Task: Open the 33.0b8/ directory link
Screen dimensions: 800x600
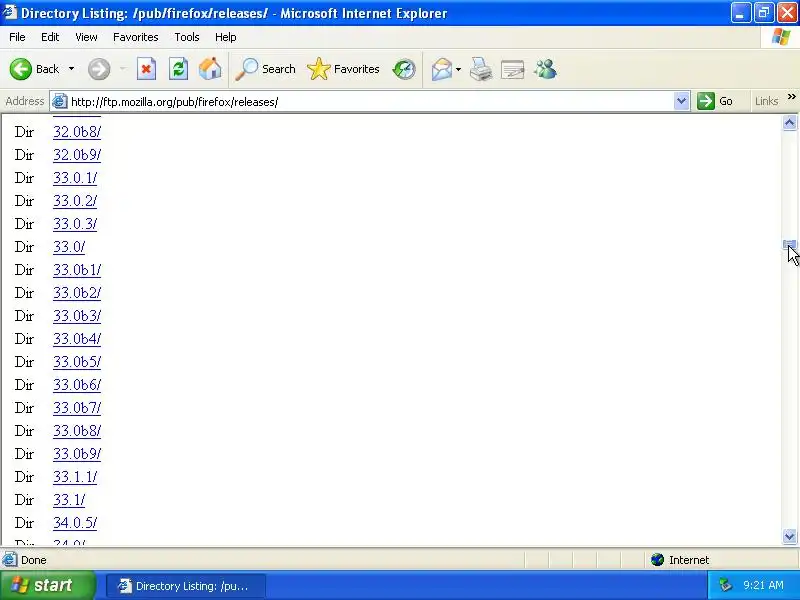Action: click(77, 431)
